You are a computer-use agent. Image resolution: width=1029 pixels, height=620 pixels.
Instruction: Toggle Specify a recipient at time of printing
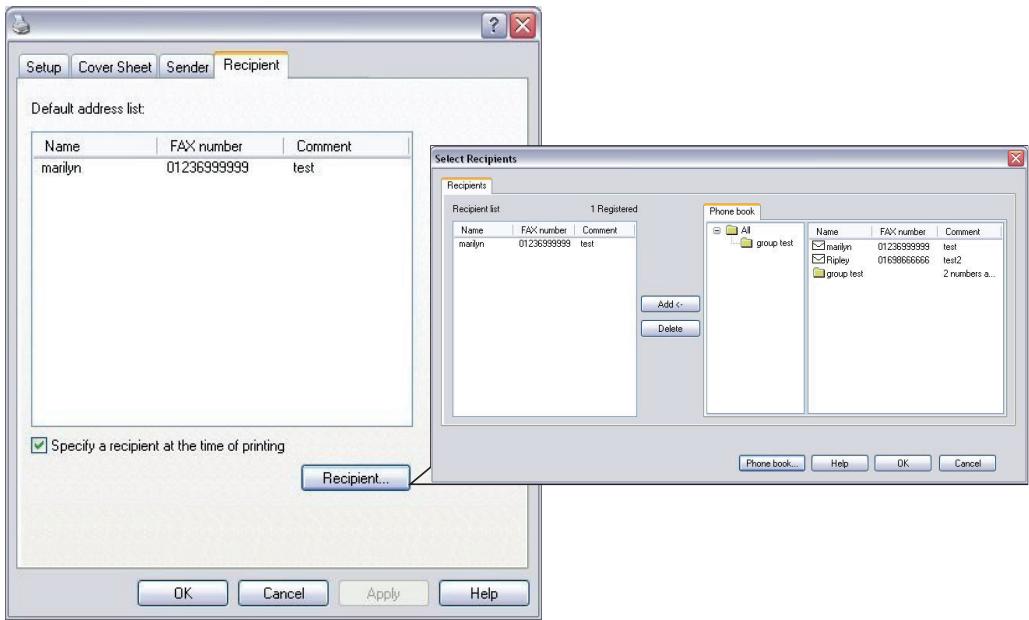pos(39,445)
